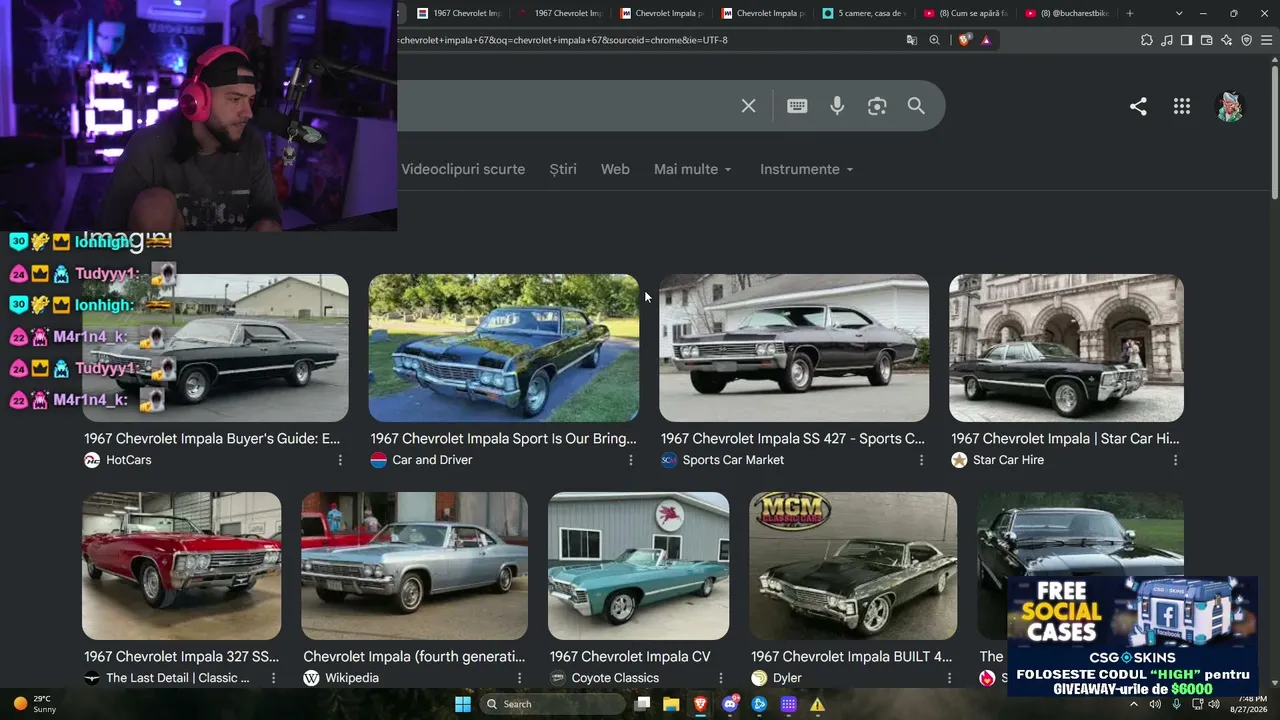
Task: Open 'Chevrolet Impala (fourth generati...' link
Action: point(414,656)
